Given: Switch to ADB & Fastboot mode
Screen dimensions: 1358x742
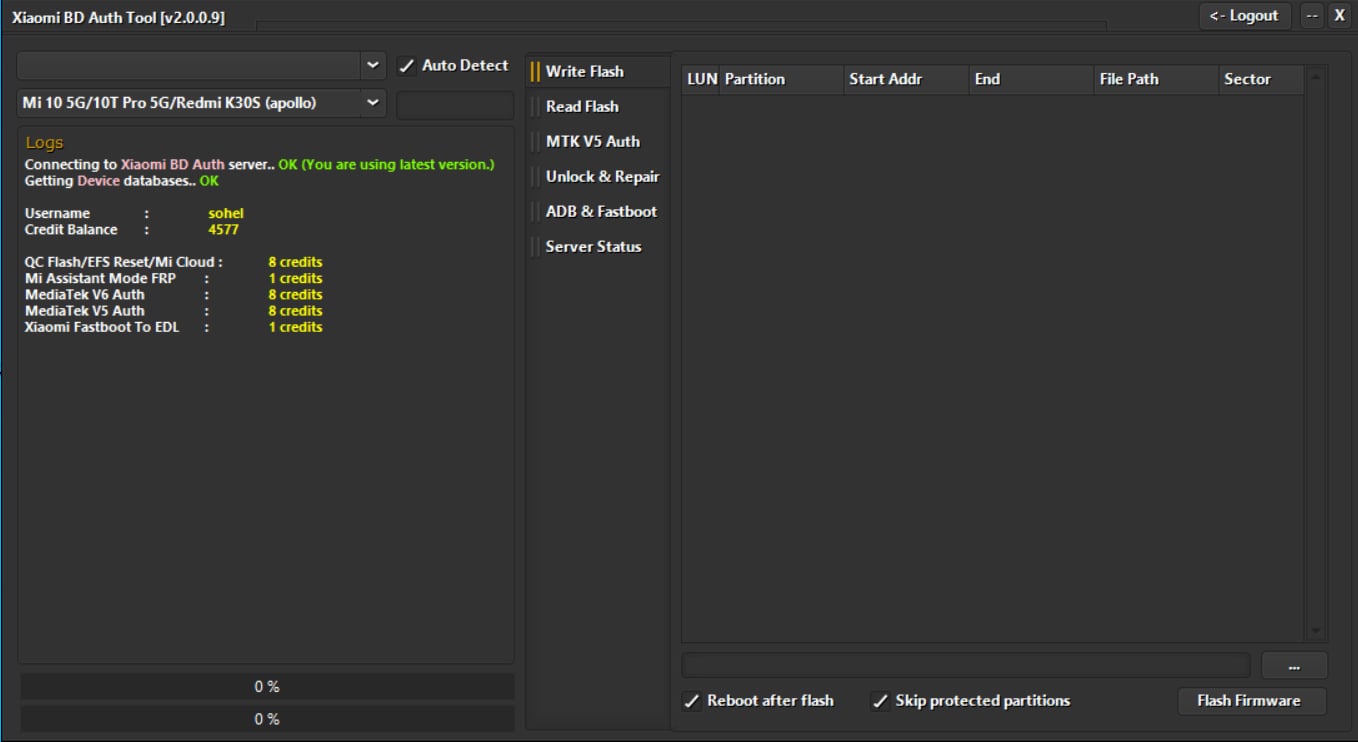Looking at the screenshot, I should 600,211.
